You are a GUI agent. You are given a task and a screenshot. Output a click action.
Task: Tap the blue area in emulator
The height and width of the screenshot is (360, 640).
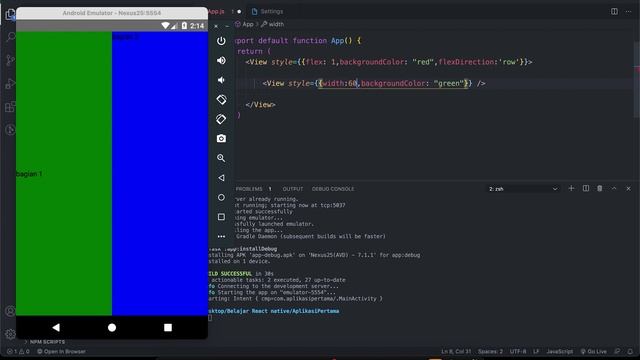click(160, 173)
